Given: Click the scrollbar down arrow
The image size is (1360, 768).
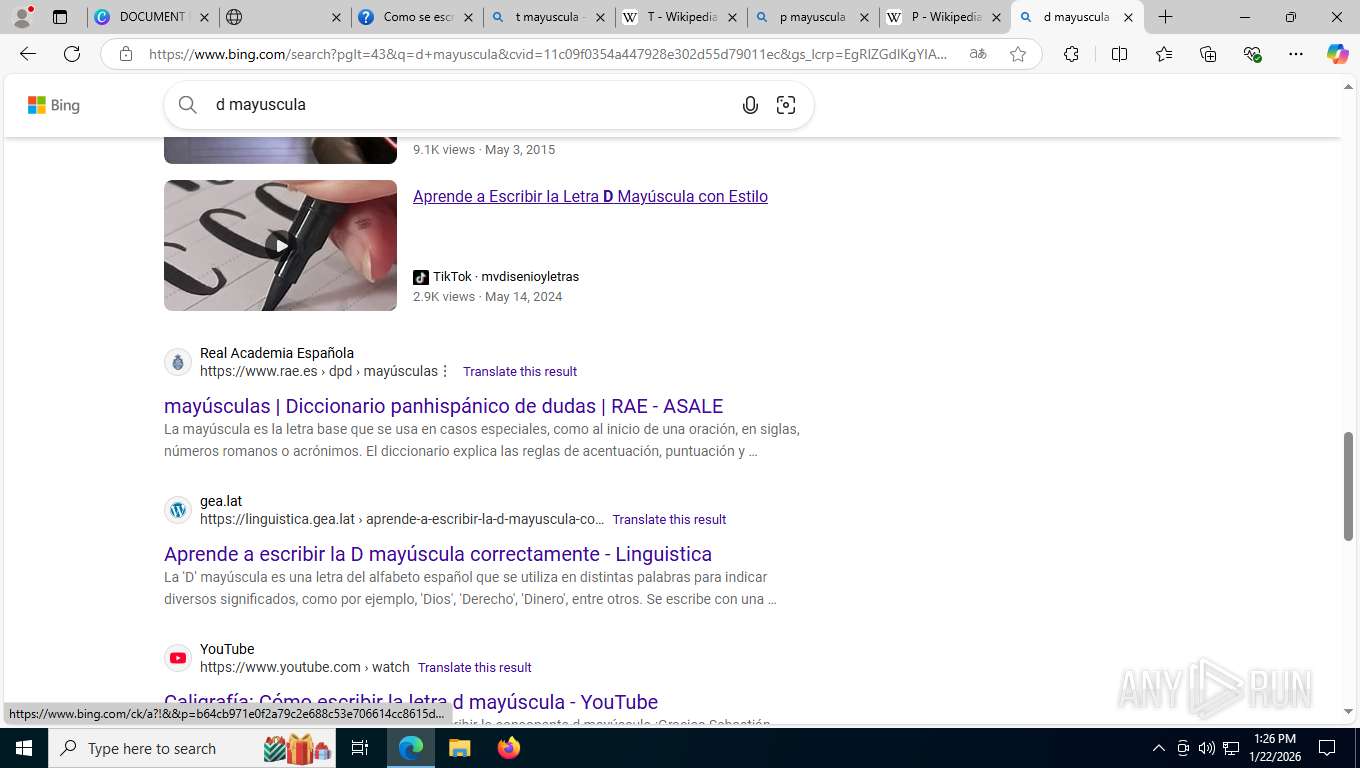Looking at the screenshot, I should (1348, 712).
